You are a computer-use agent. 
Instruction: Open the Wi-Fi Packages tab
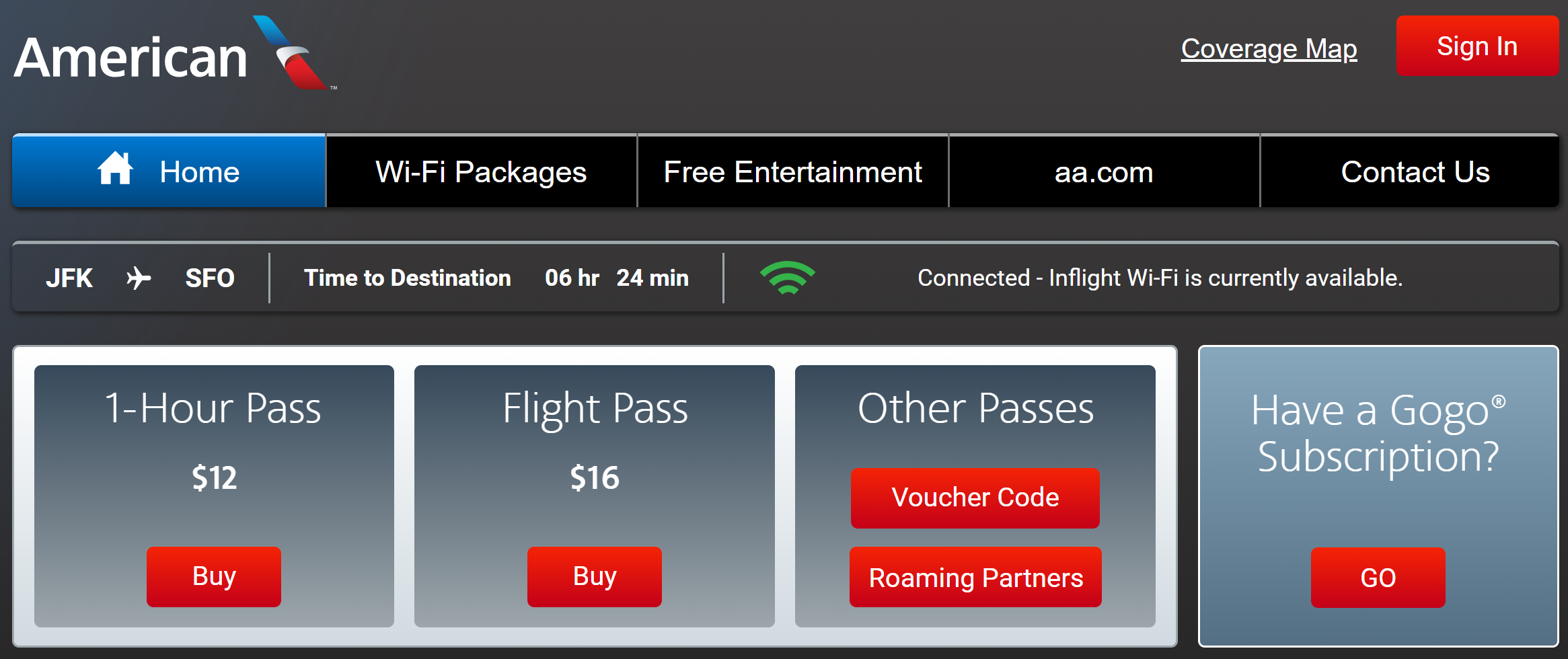481,172
